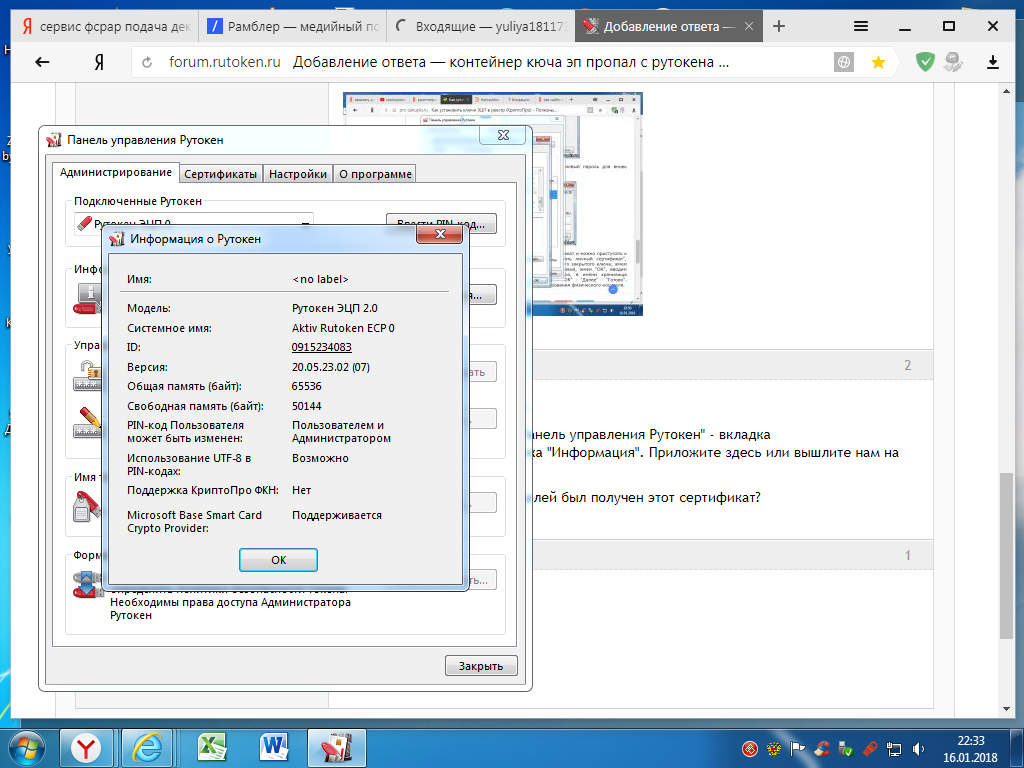Image resolution: width=1024 pixels, height=768 pixels.
Task: Click the yellow bookmark star icon
Action: click(878, 62)
